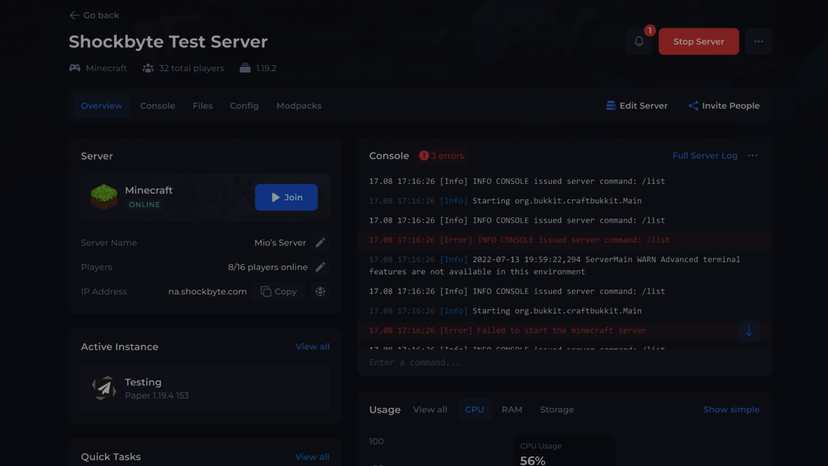
Task: Edit the Players count with pencil icon
Action: pos(321,267)
